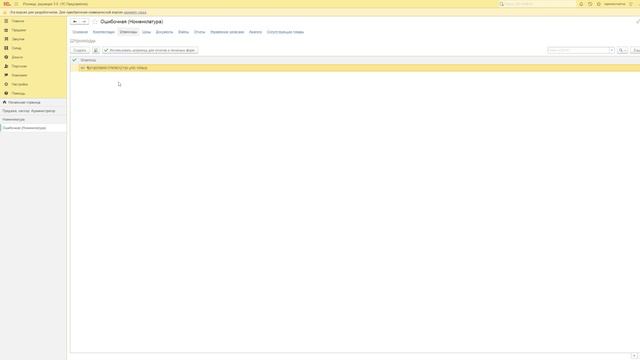The height and width of the screenshot is (360, 640).
Task: Open the Деньги section in the sidebar
Action: 17,57
